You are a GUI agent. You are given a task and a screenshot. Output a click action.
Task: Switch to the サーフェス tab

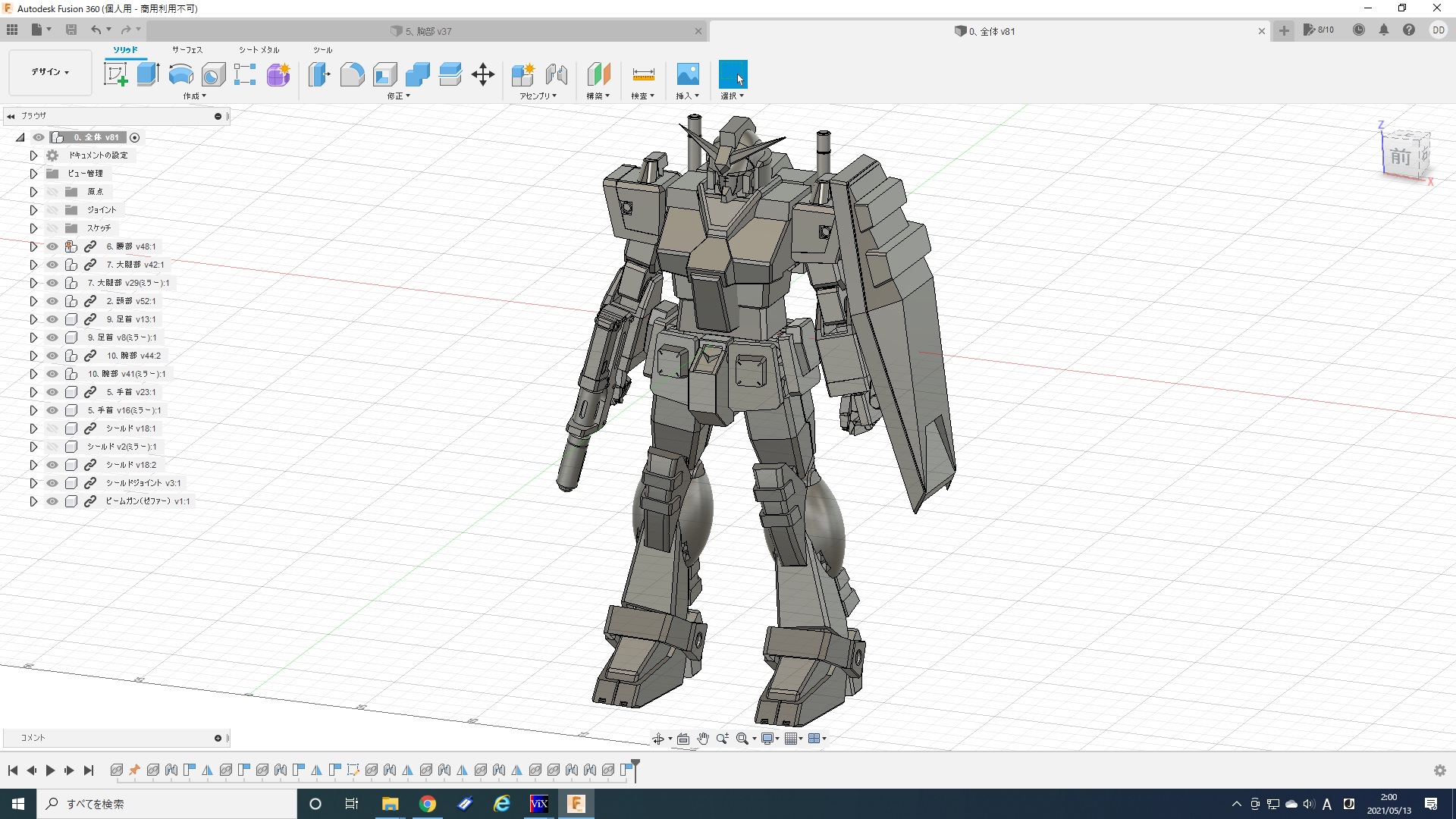click(187, 50)
